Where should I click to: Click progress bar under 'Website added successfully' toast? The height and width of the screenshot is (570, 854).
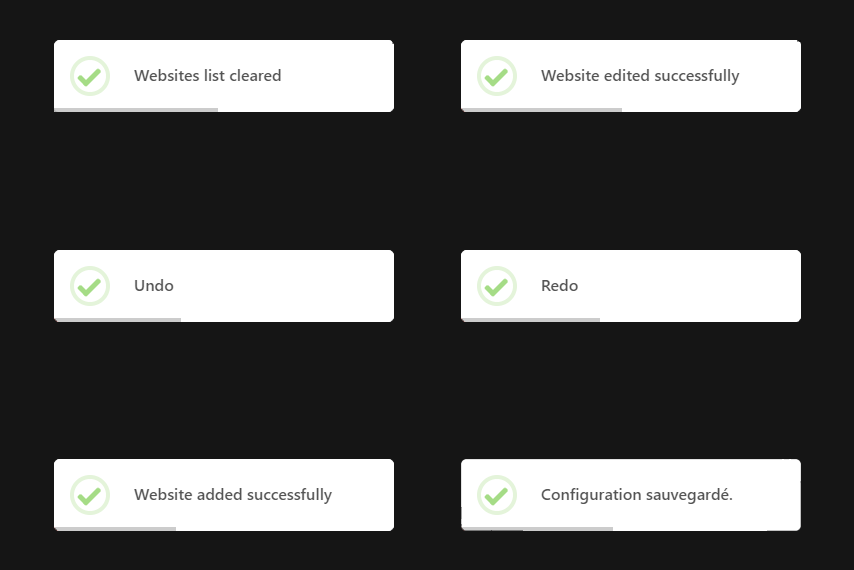115,528
